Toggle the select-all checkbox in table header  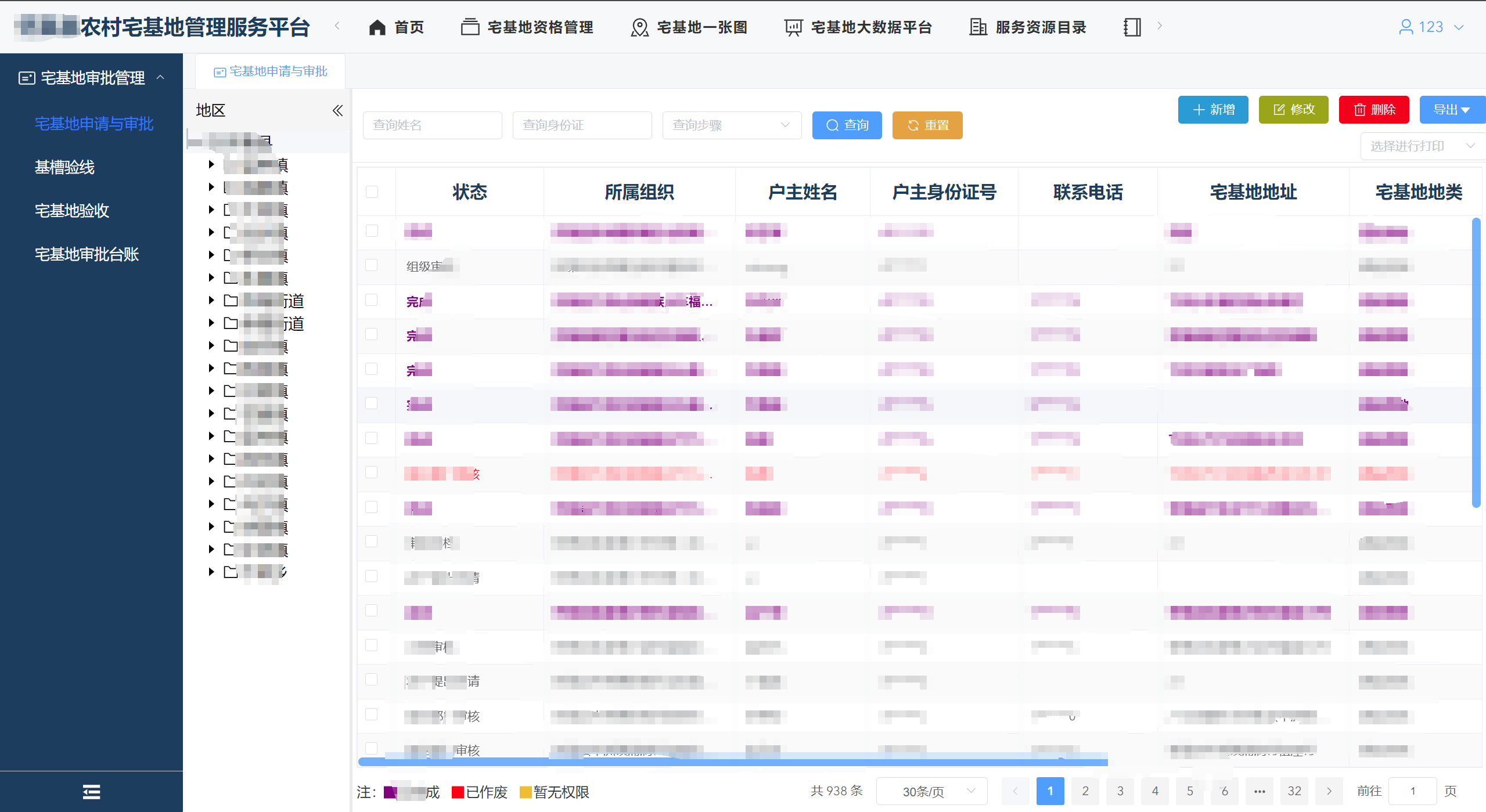pos(372,192)
